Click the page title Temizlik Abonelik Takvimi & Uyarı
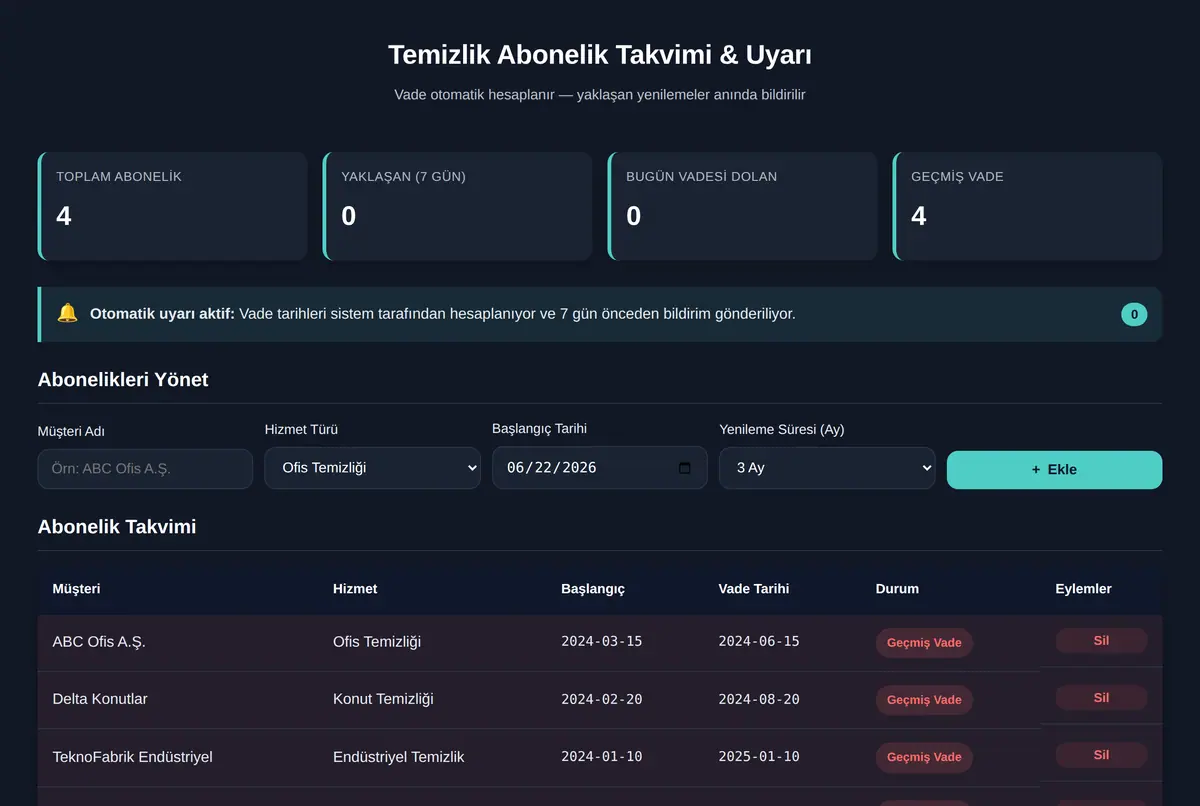Image resolution: width=1200 pixels, height=806 pixels. coord(600,55)
